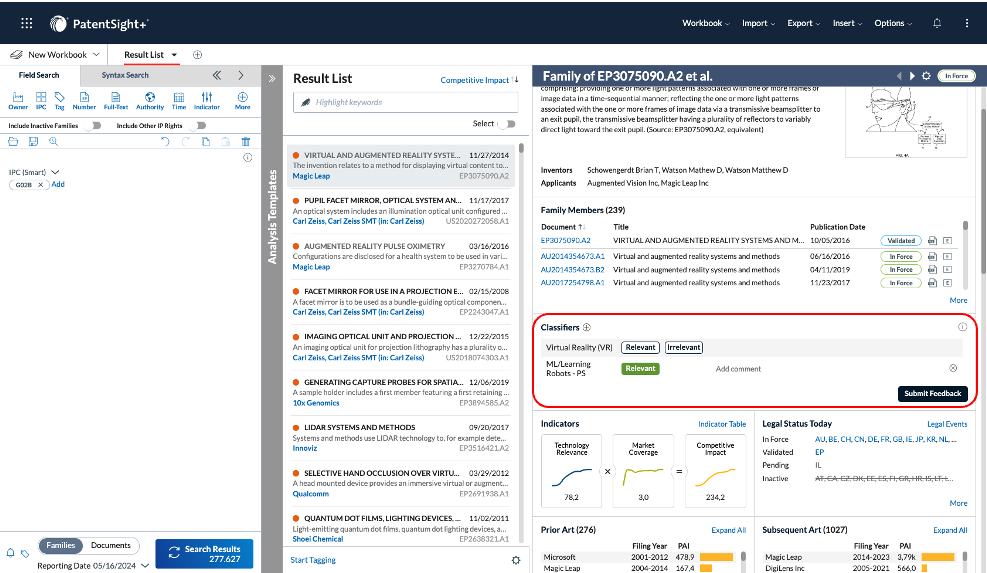Open the Import menu

coord(758,23)
